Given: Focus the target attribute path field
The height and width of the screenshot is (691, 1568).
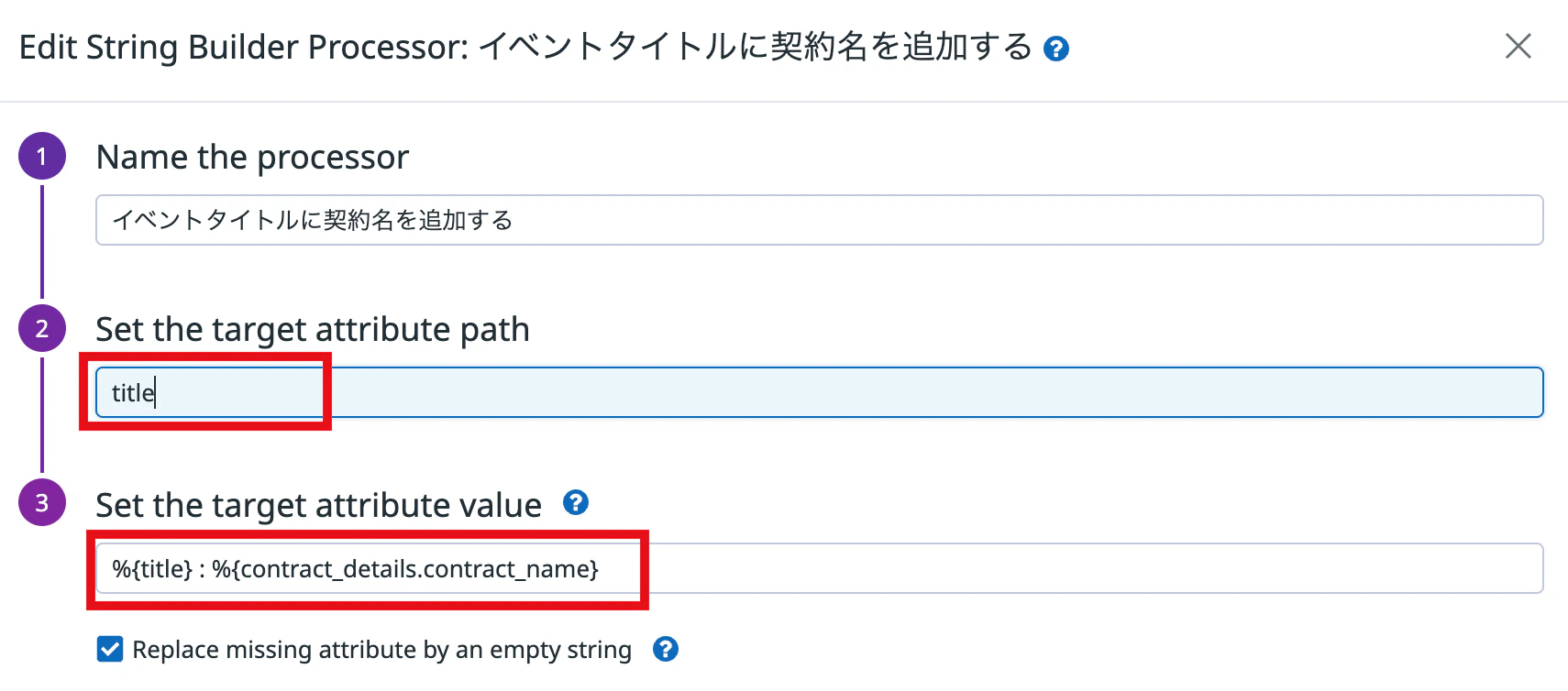Looking at the screenshot, I should 819,392.
